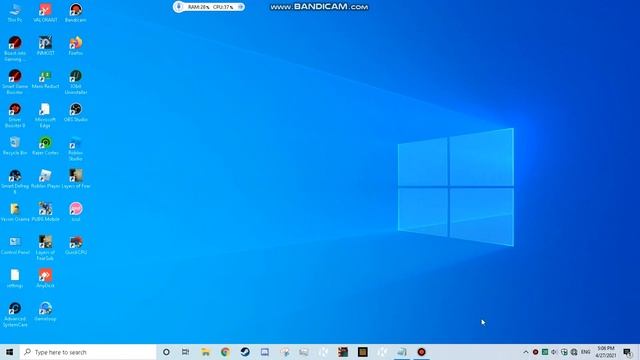Open AnyDesk desktop shortcut

[45, 278]
